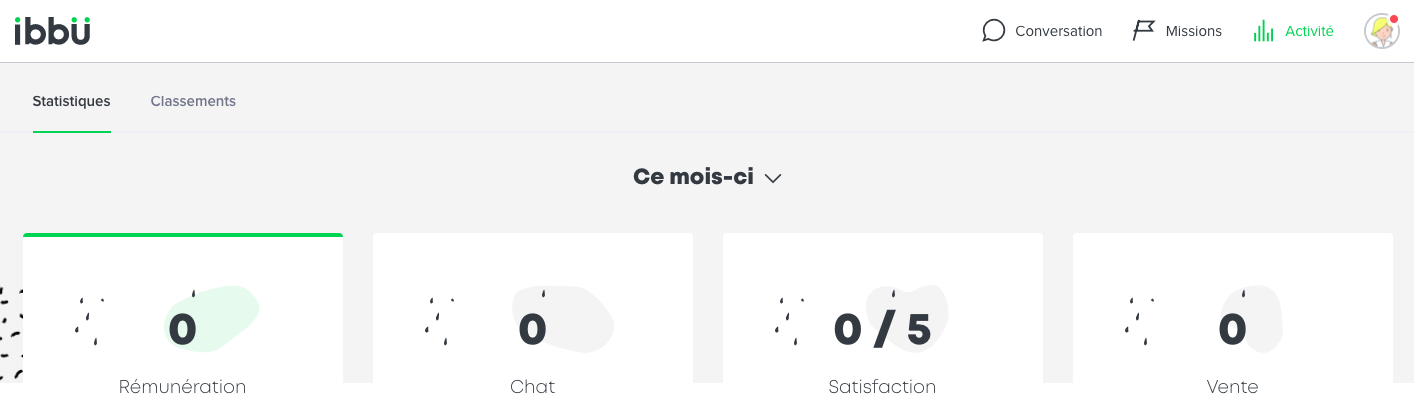Screen dimensions: 1414x405
Task: Switch to the Statistiques tab
Action: coord(71,101)
